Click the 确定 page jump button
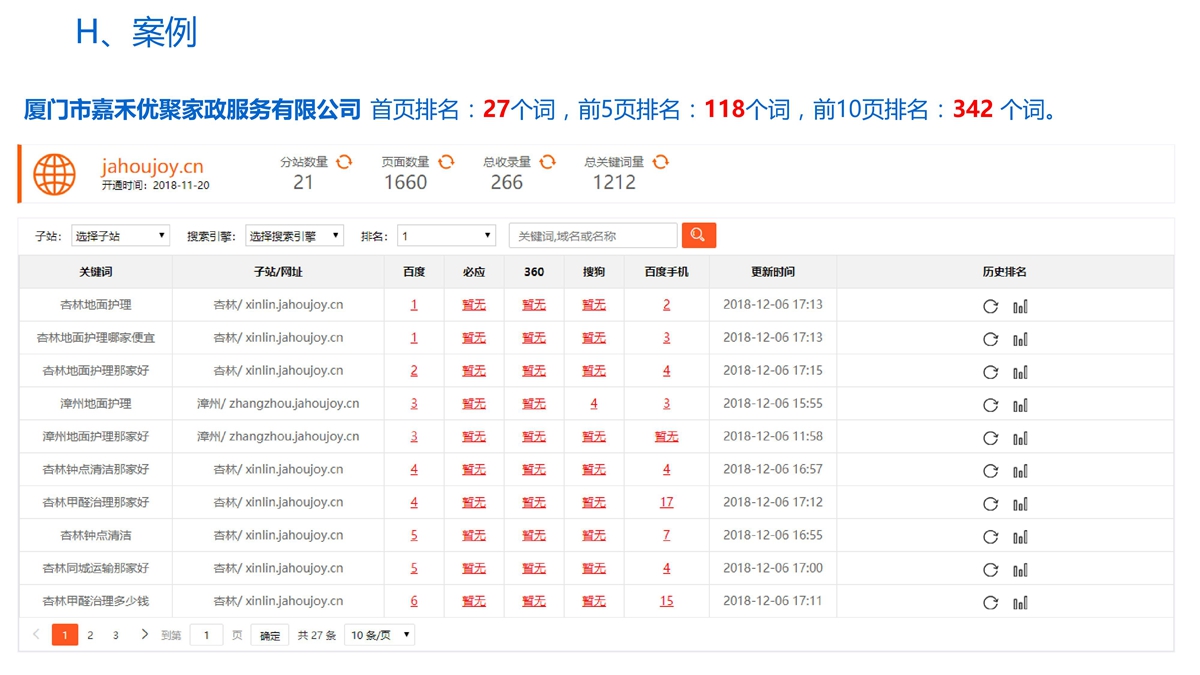 click(x=270, y=635)
